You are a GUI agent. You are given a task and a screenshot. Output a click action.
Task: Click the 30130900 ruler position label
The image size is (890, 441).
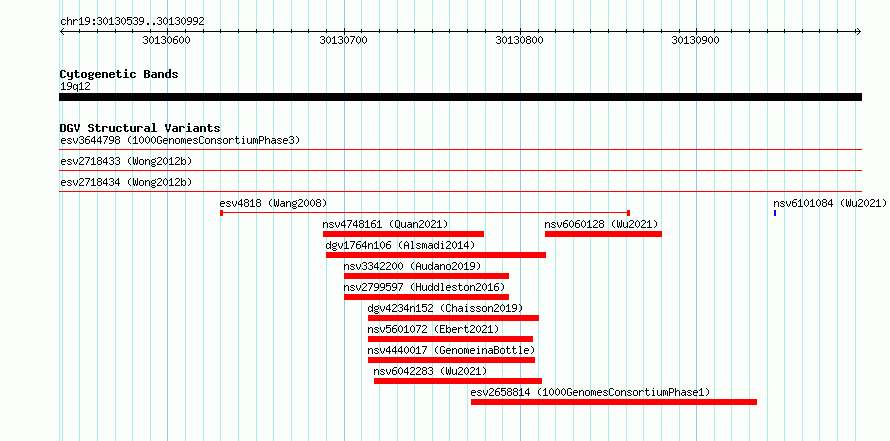tap(695, 40)
